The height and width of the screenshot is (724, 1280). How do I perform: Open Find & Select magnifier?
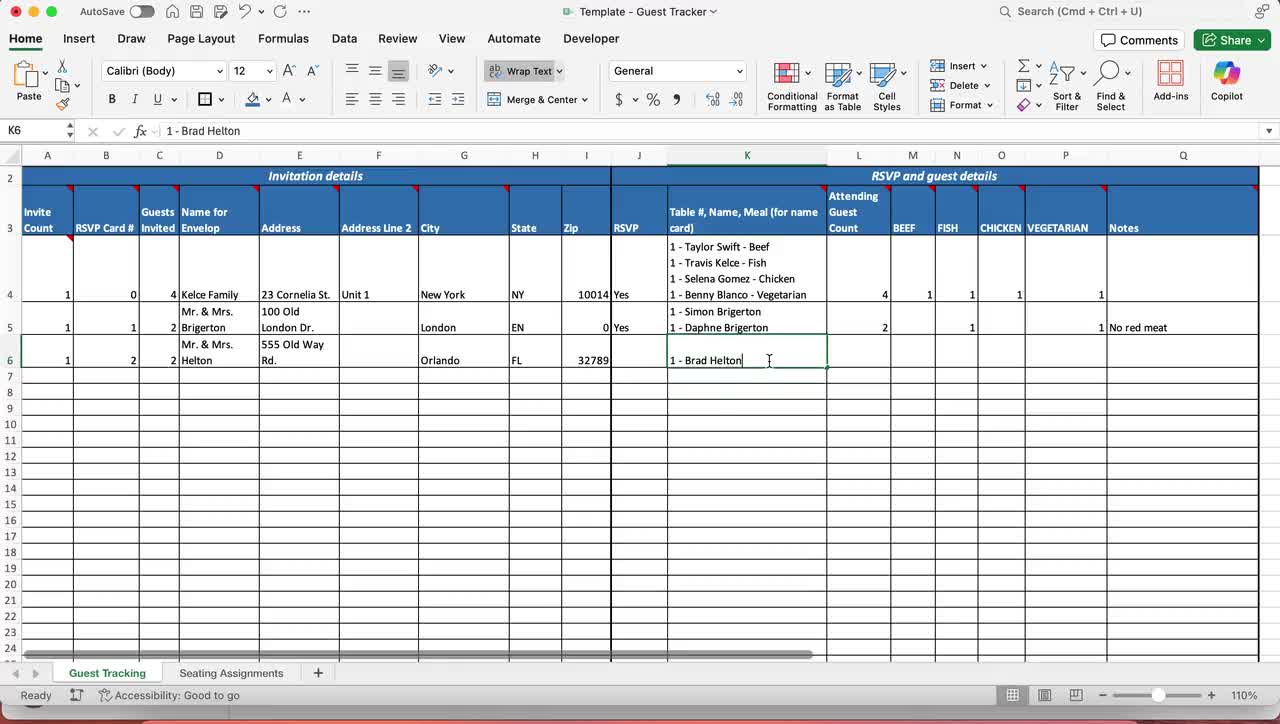point(1110,86)
